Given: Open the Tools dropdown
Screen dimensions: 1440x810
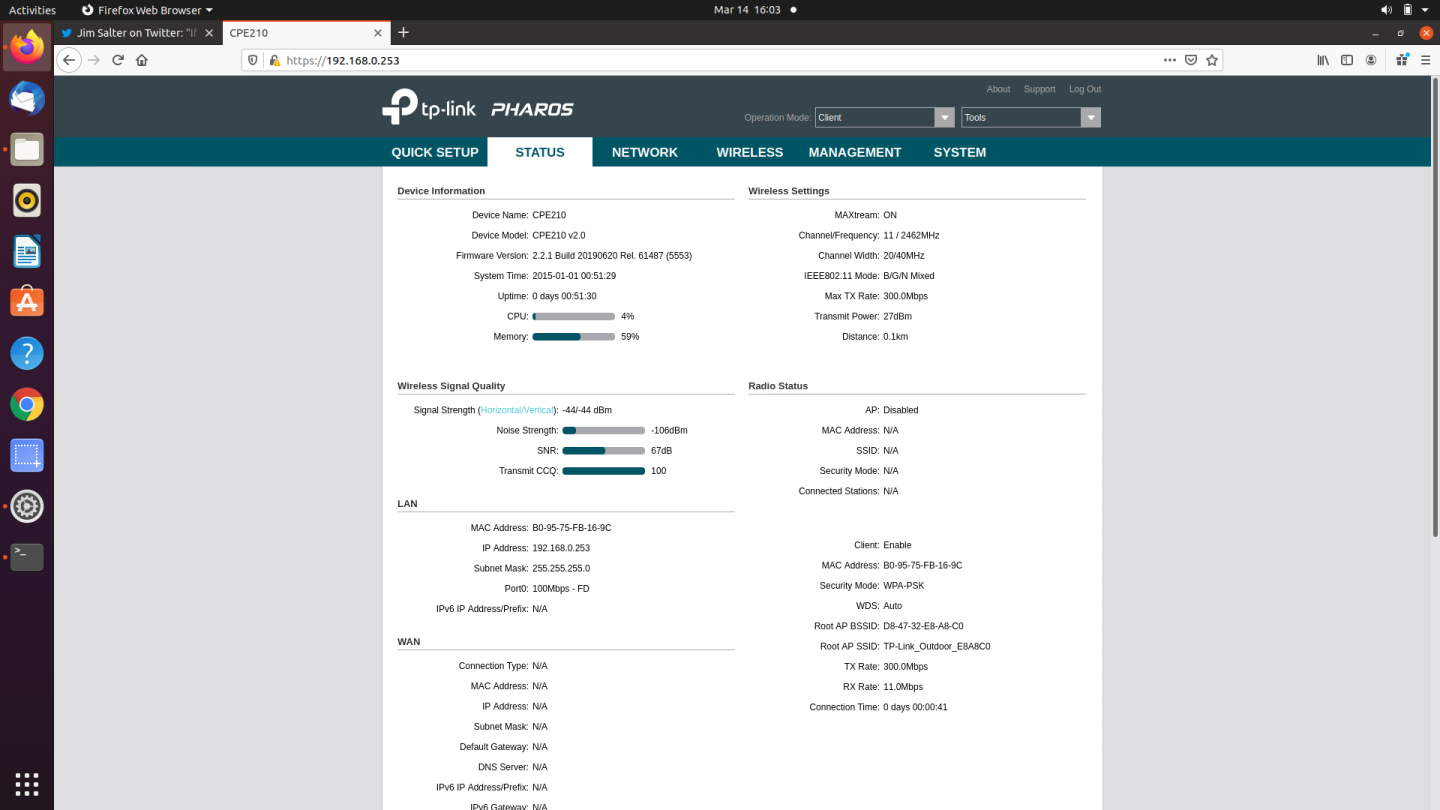Looking at the screenshot, I should click(1091, 118).
